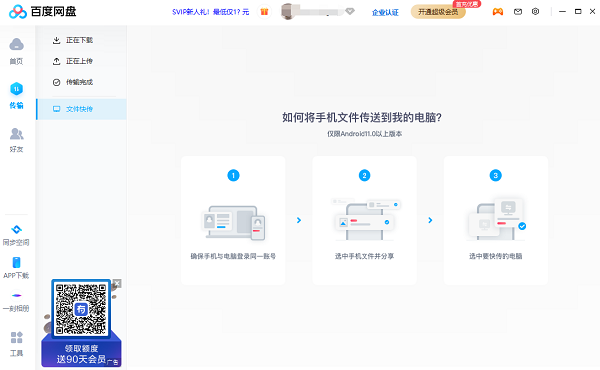This screenshot has height=370, width=600.
Task: Close the QR code advertisement
Action: [117, 284]
